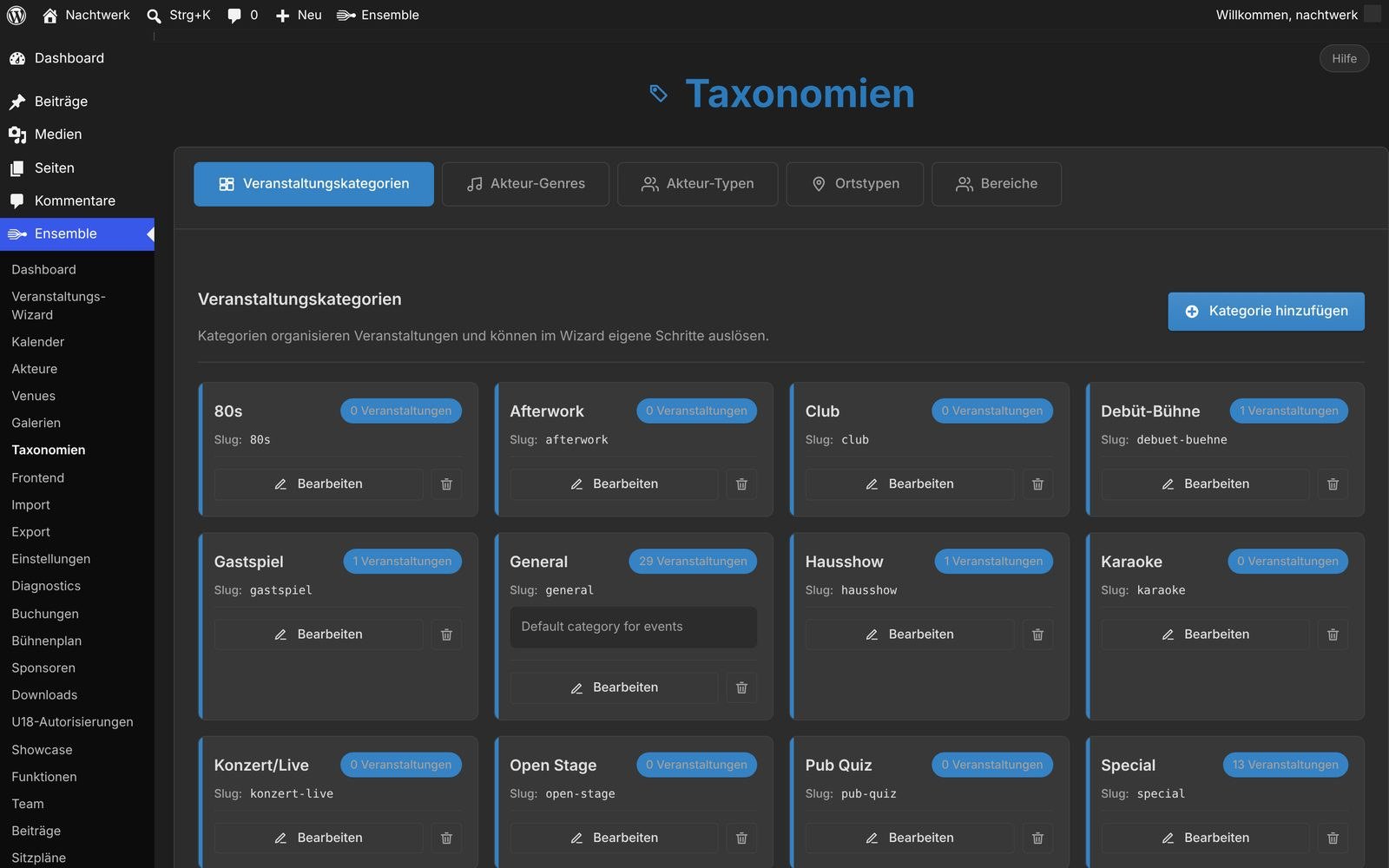The height and width of the screenshot is (868, 1389).
Task: Edit the Karaoke category
Action: coord(1205,635)
